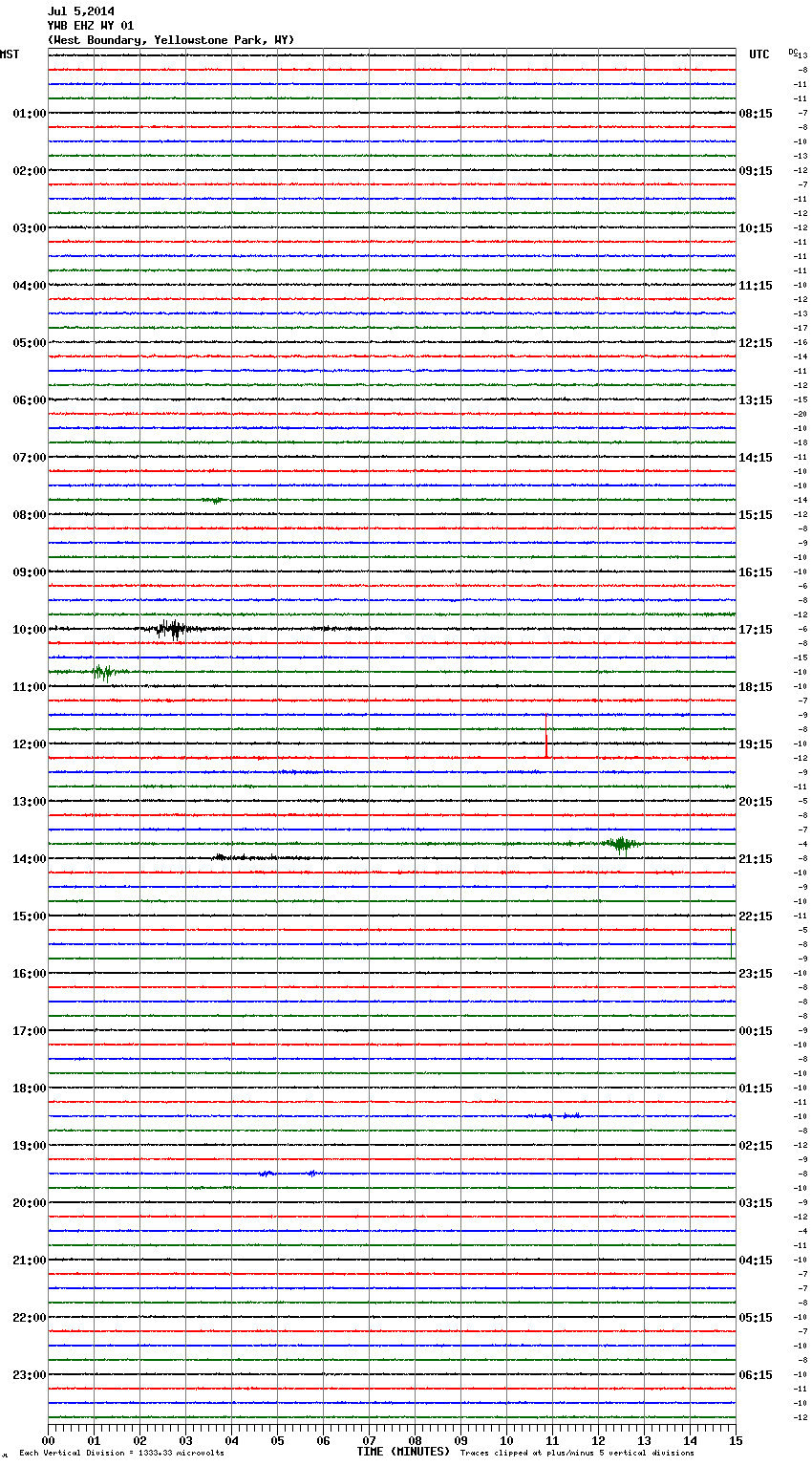Click the 02:15 UTC time label
Viewport: 812px width, 1466px height.
(756, 1146)
